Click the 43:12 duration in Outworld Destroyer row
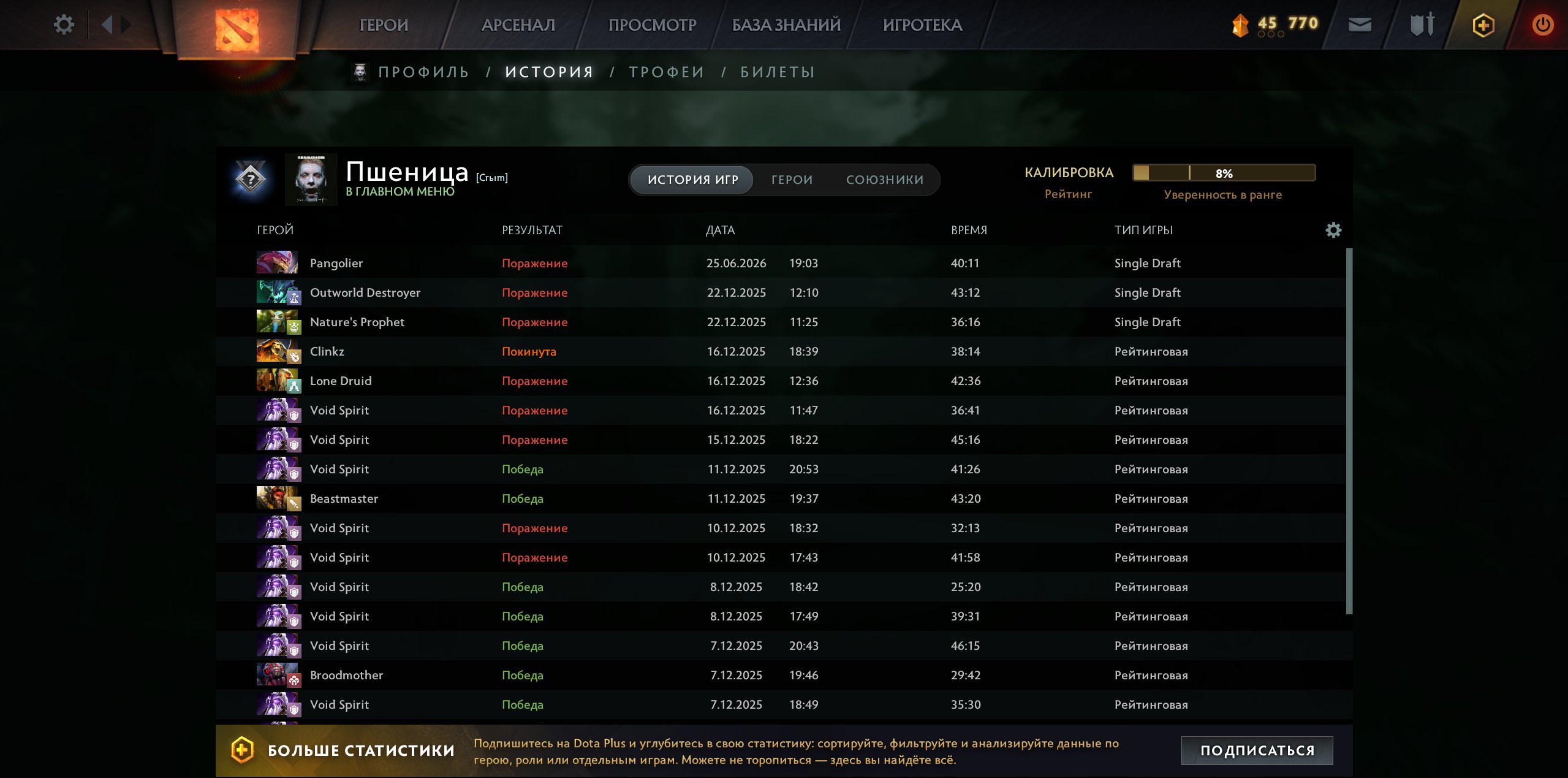This screenshot has height=778, width=1568. 965,292
